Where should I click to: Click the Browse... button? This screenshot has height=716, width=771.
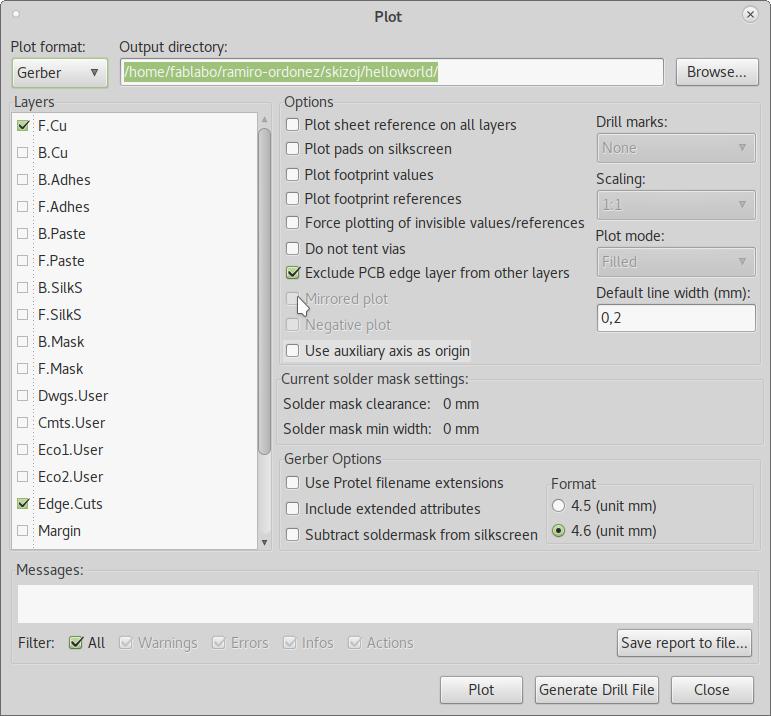click(716, 72)
